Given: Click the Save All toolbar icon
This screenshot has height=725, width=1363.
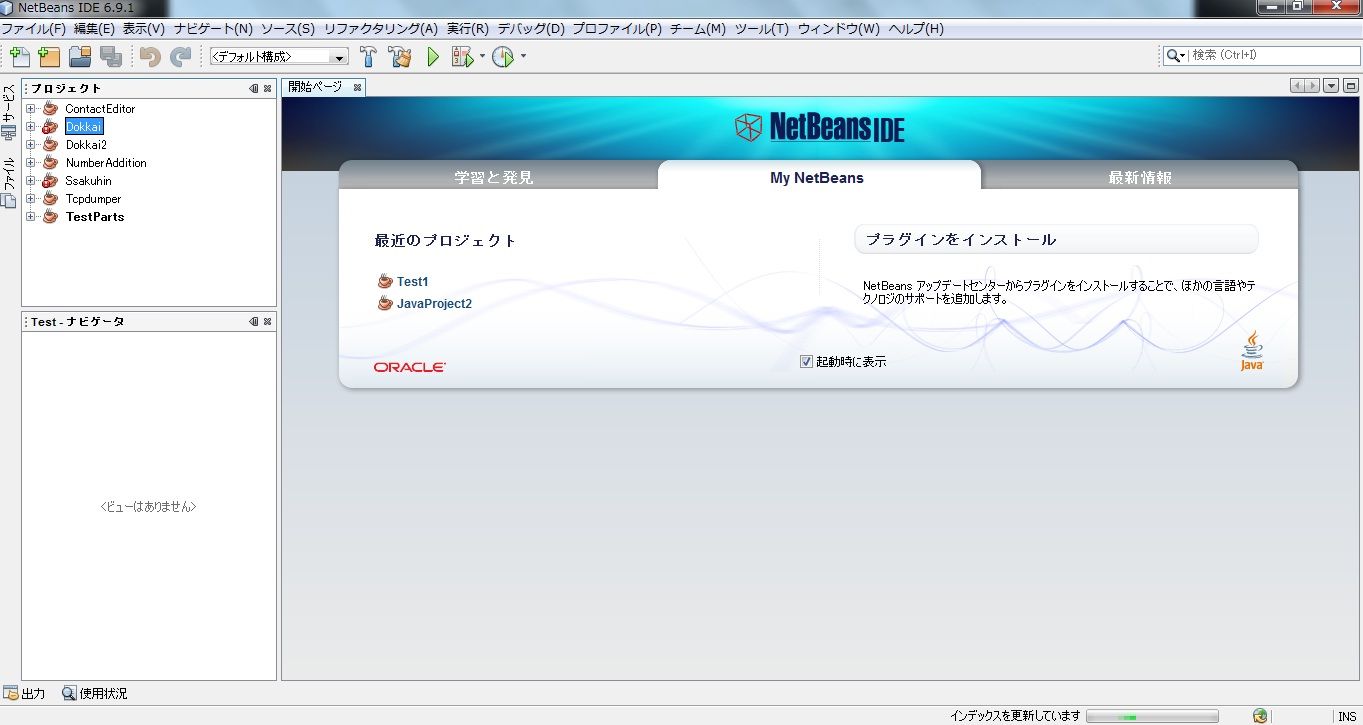Looking at the screenshot, I should pos(110,56).
